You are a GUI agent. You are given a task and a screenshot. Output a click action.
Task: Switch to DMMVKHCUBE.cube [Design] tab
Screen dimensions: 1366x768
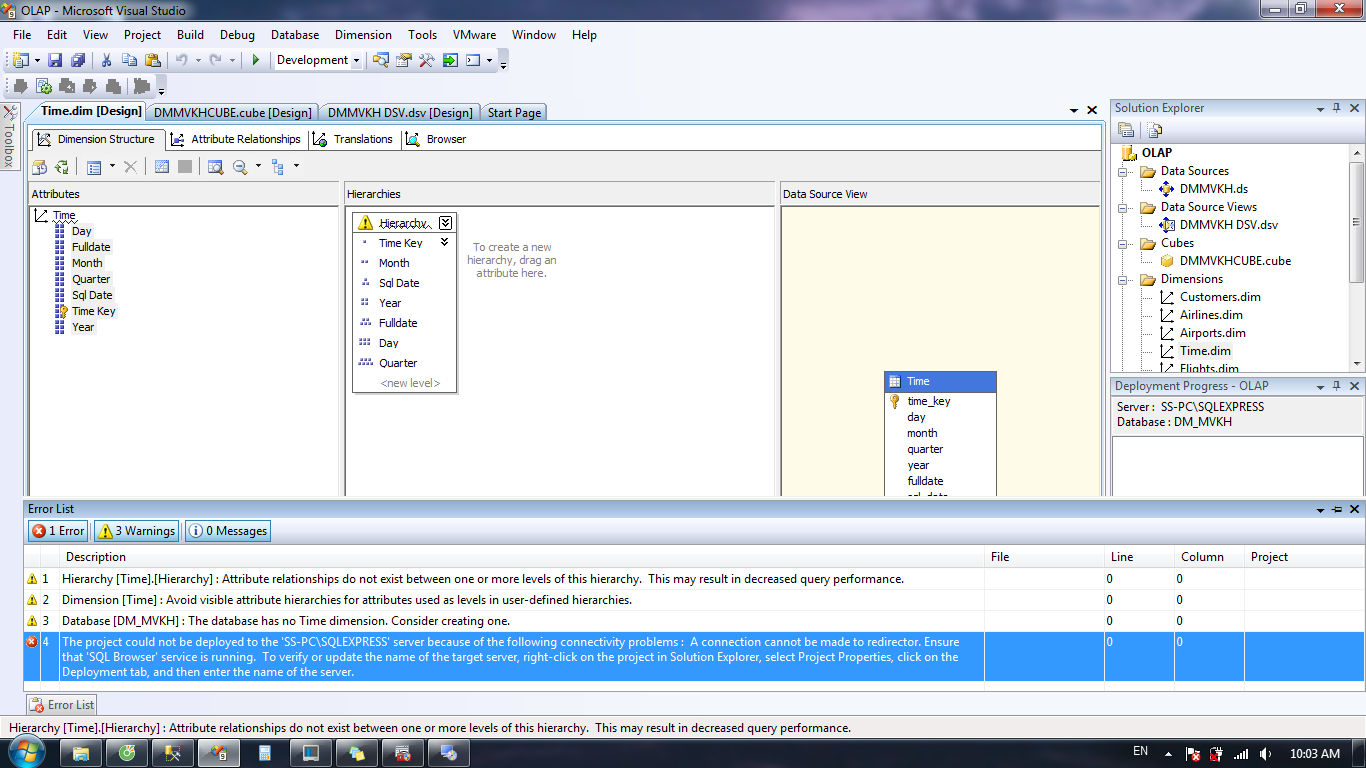(x=233, y=113)
